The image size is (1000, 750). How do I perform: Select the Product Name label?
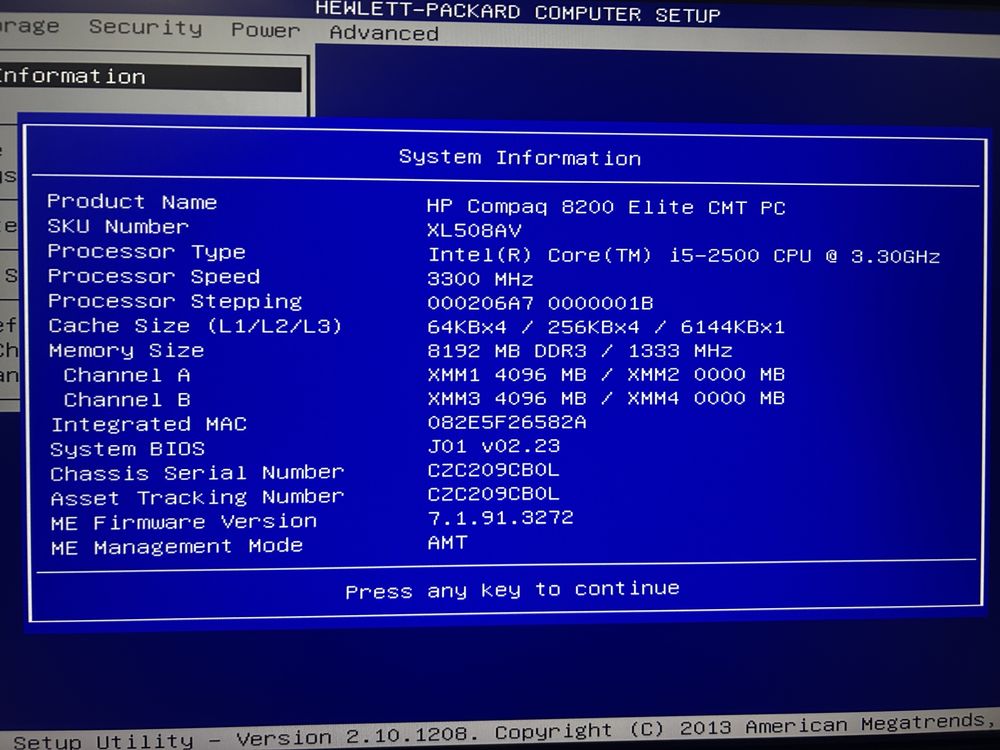click(132, 202)
